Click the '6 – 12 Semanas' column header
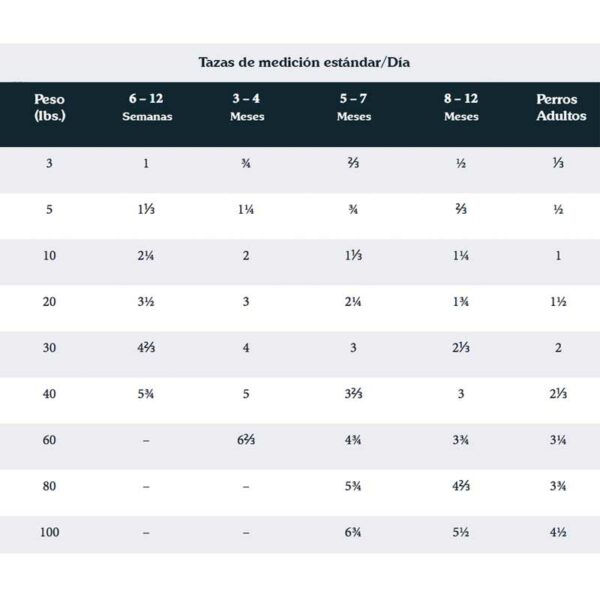600x600 pixels. [x=147, y=108]
